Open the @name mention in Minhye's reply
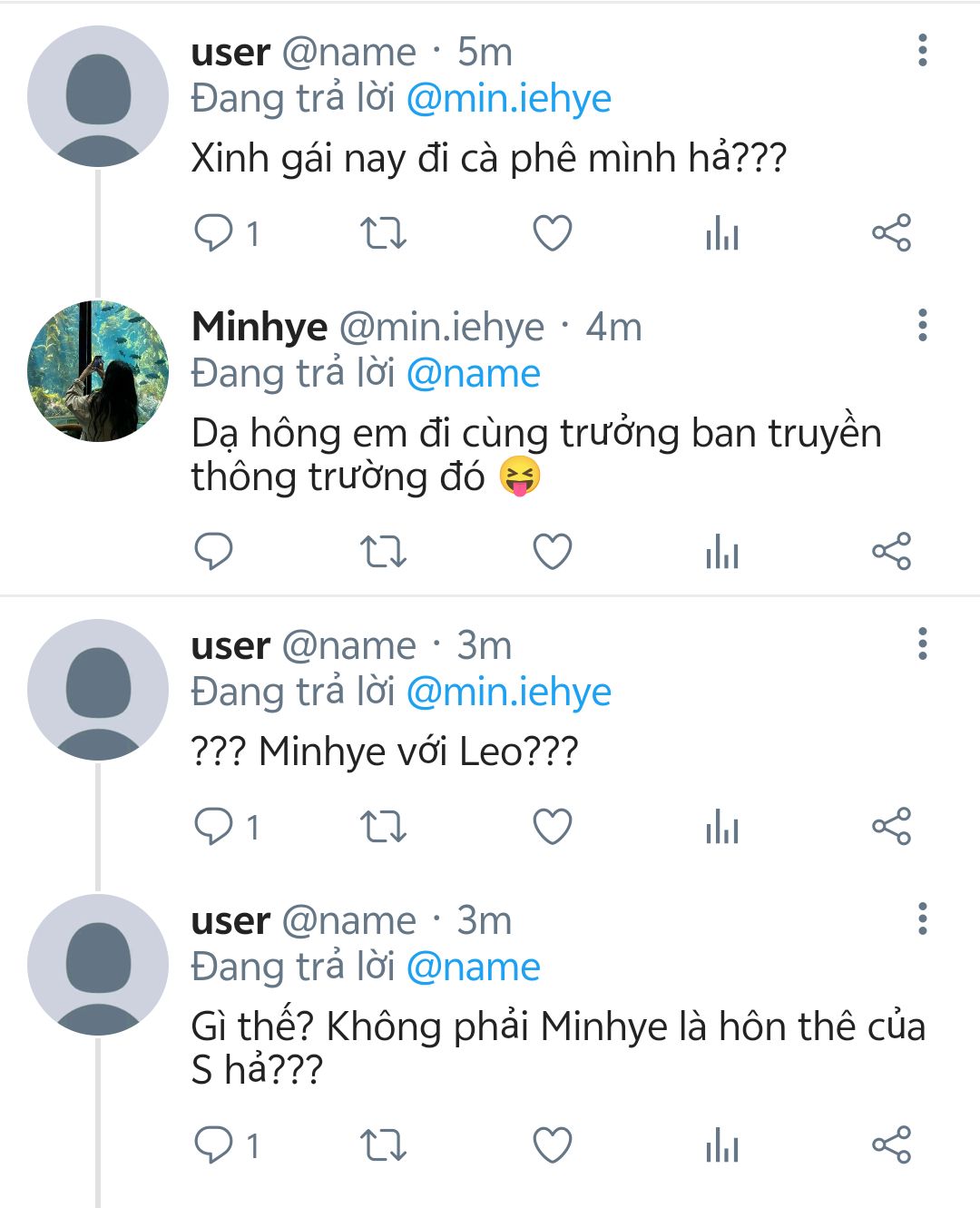The width and height of the screenshot is (980, 1208). (473, 374)
